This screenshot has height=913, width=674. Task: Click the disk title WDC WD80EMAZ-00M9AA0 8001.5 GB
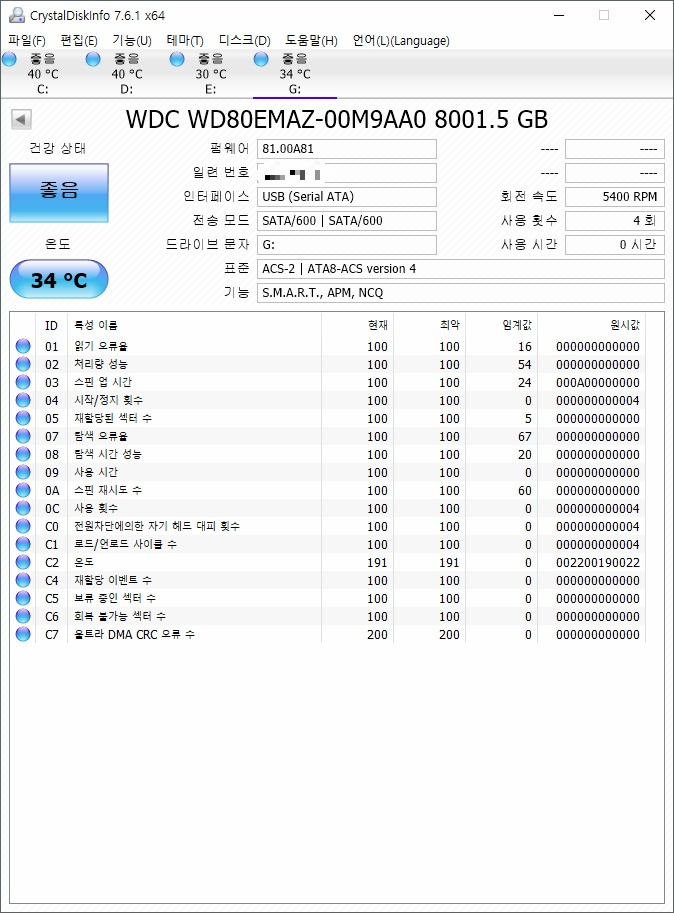point(337,119)
